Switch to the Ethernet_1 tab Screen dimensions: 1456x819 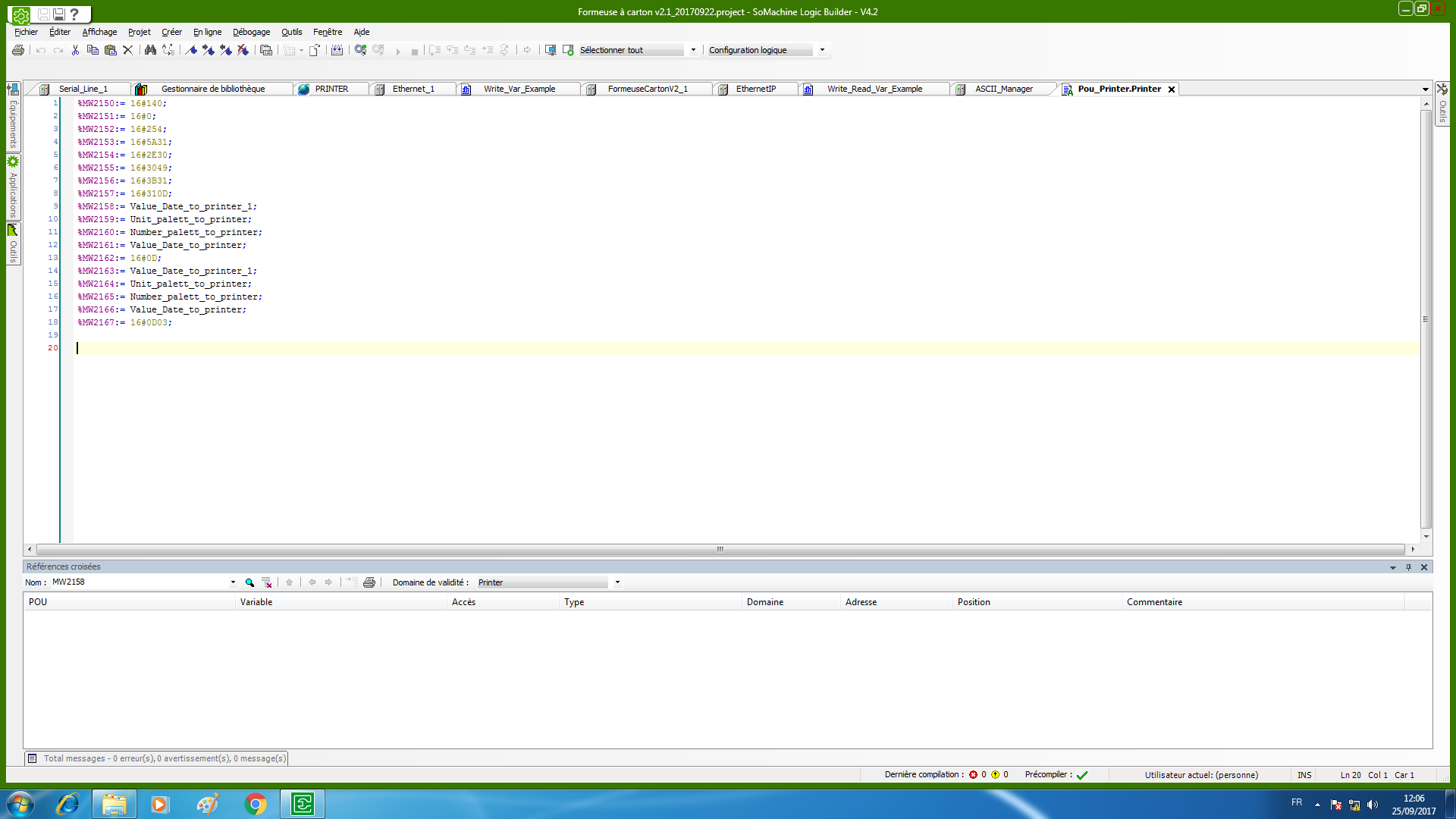(413, 89)
